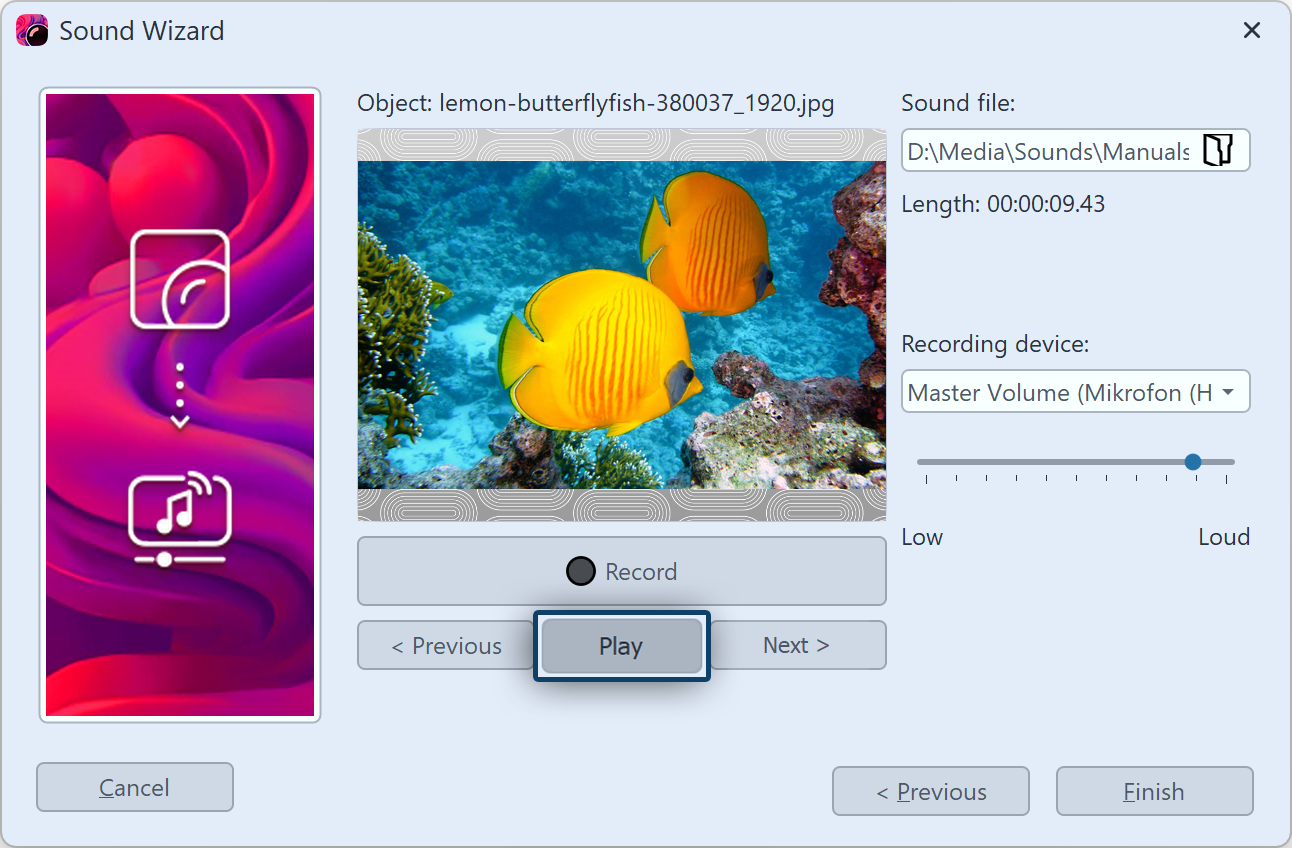The image size is (1292, 848).
Task: Click the recording volume slider handle
Action: [1192, 462]
